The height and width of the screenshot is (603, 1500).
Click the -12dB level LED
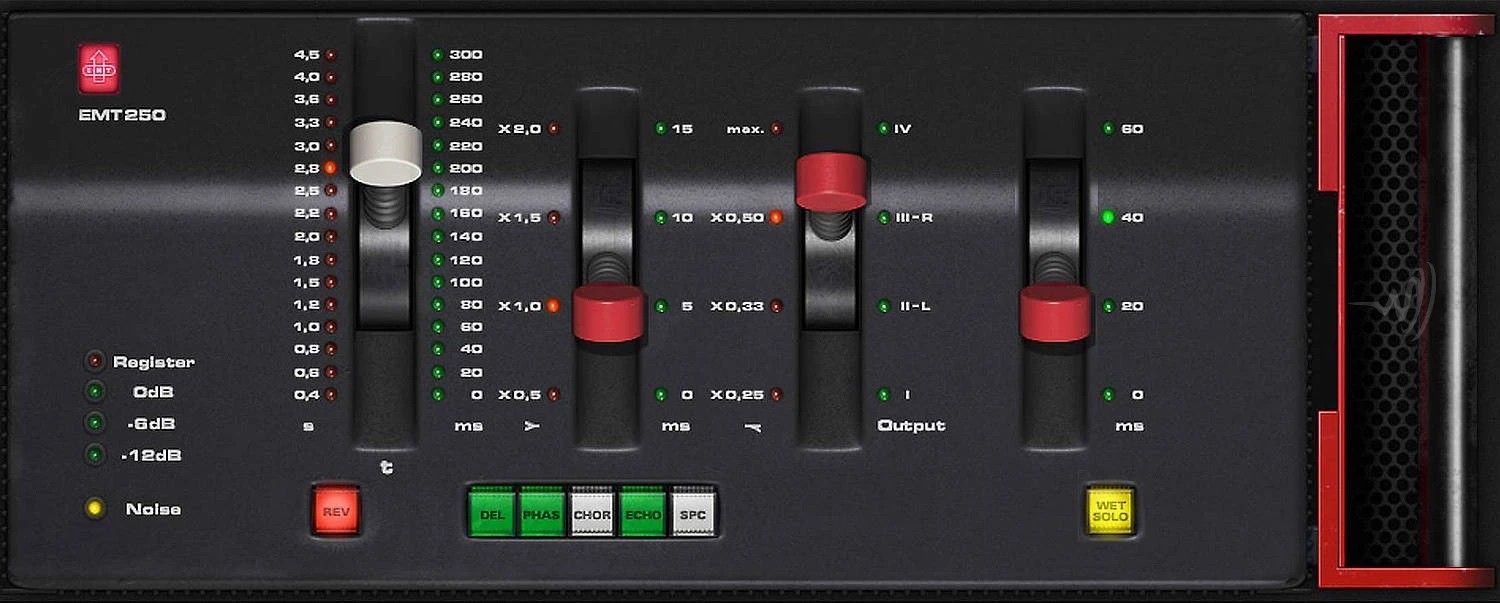[x=95, y=455]
